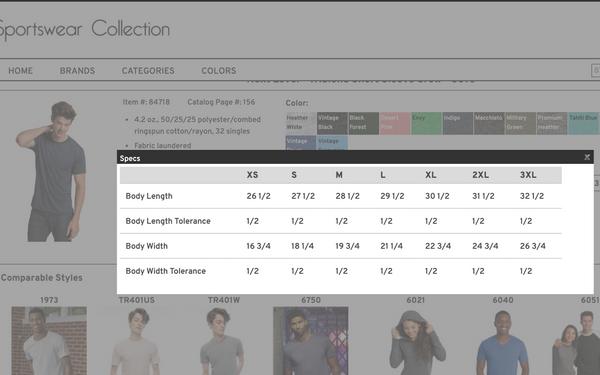This screenshot has height=375, width=600.
Task: Click the Body Width row label
Action: tap(147, 246)
